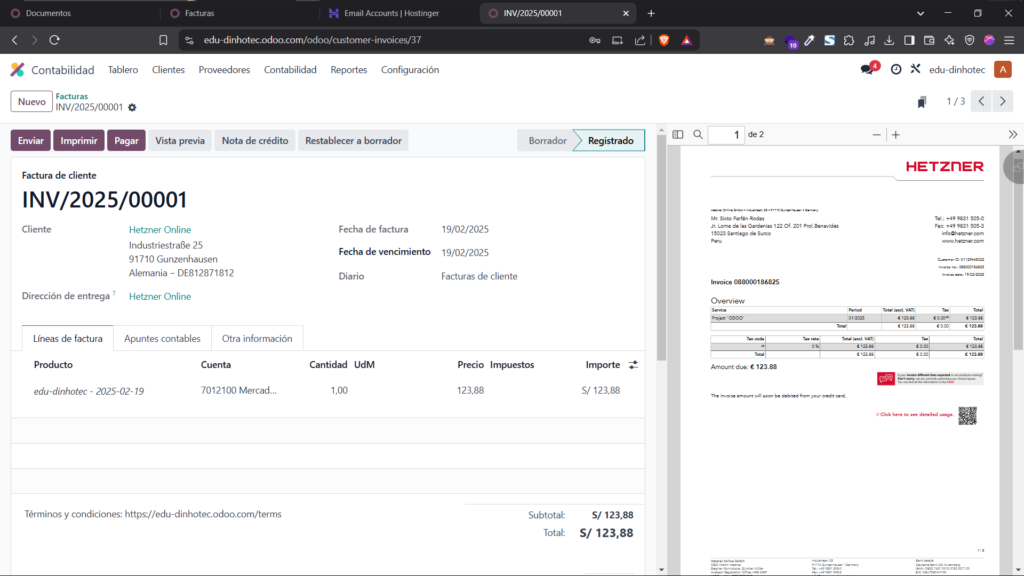
Task: Go to previous record arrow
Action: [x=981, y=101]
